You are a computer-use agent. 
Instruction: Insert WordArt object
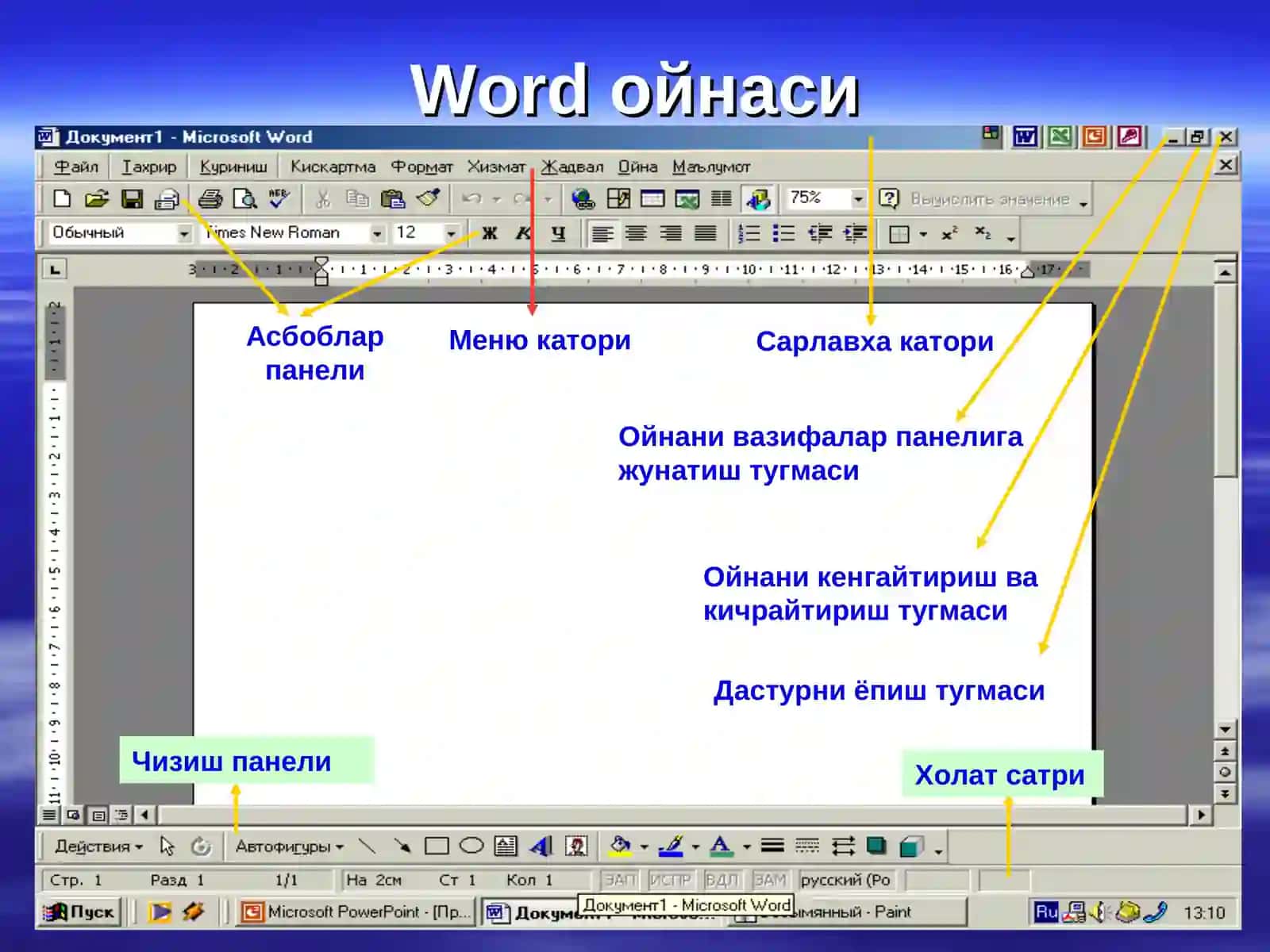(541, 846)
